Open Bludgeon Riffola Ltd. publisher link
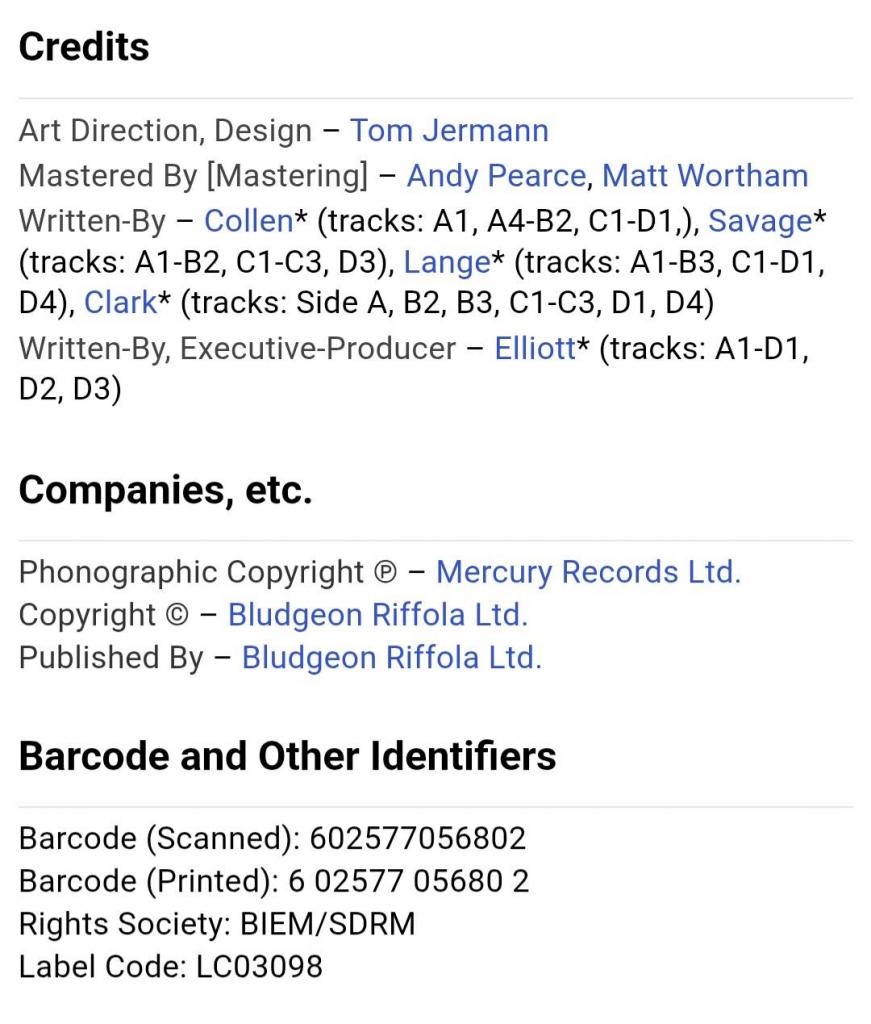 (392, 658)
